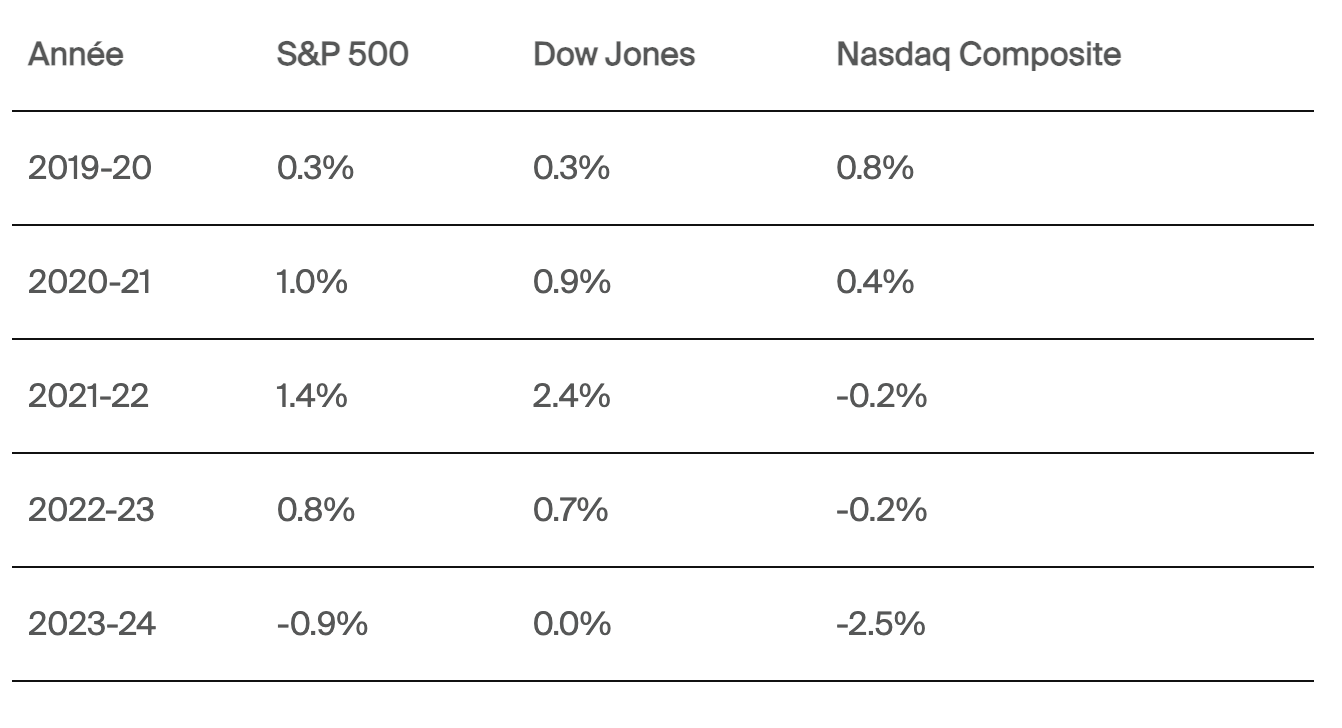Select Nasdaq Composite 0.4% cell

pyautogui.click(x=875, y=283)
